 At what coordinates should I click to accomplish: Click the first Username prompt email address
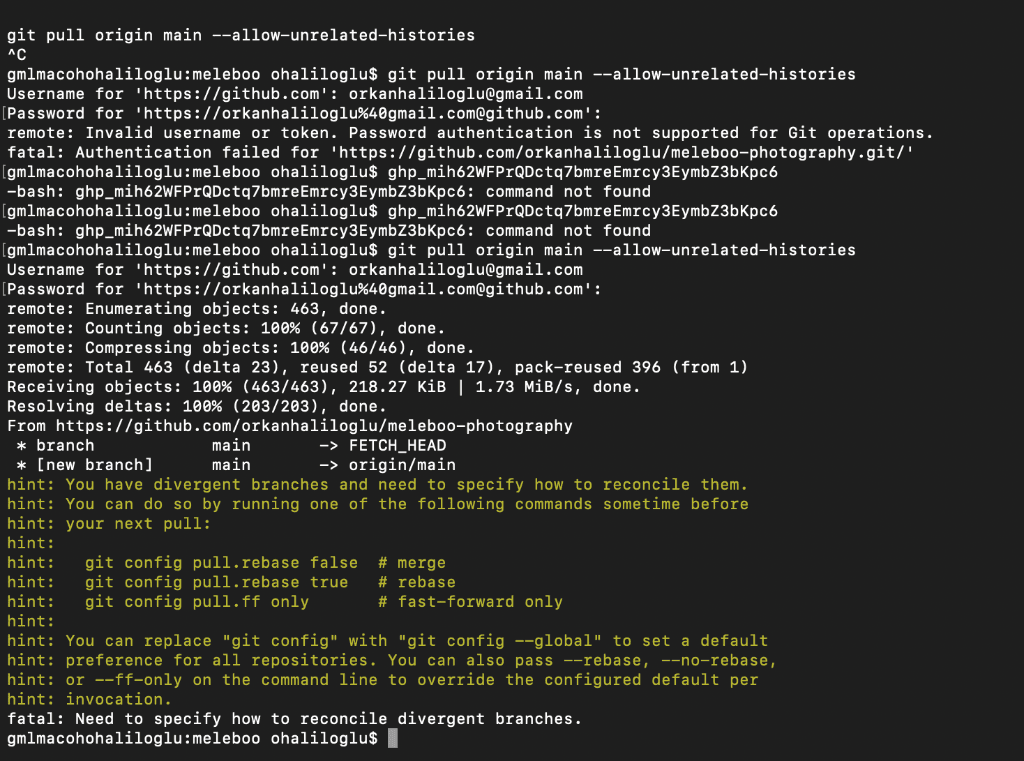[466, 94]
